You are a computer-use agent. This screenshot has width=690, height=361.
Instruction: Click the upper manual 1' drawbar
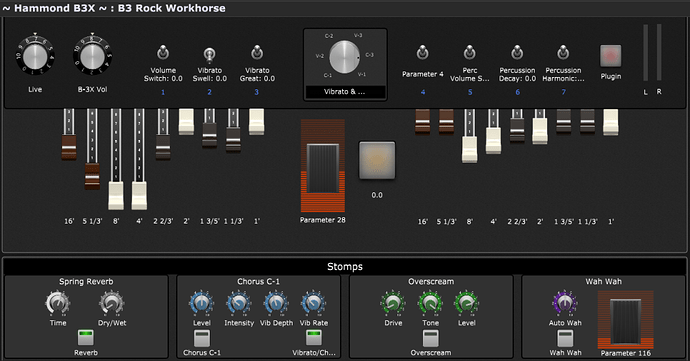(x=257, y=122)
